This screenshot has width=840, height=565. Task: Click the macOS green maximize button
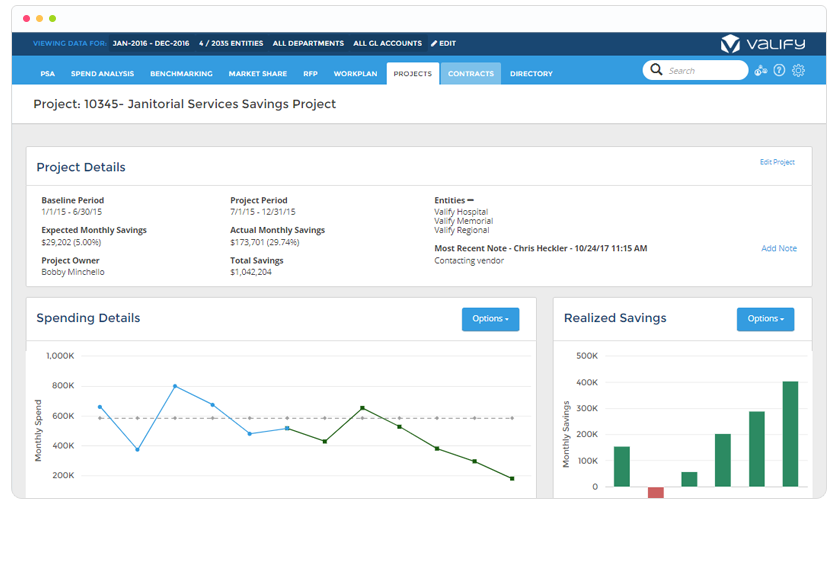click(52, 18)
